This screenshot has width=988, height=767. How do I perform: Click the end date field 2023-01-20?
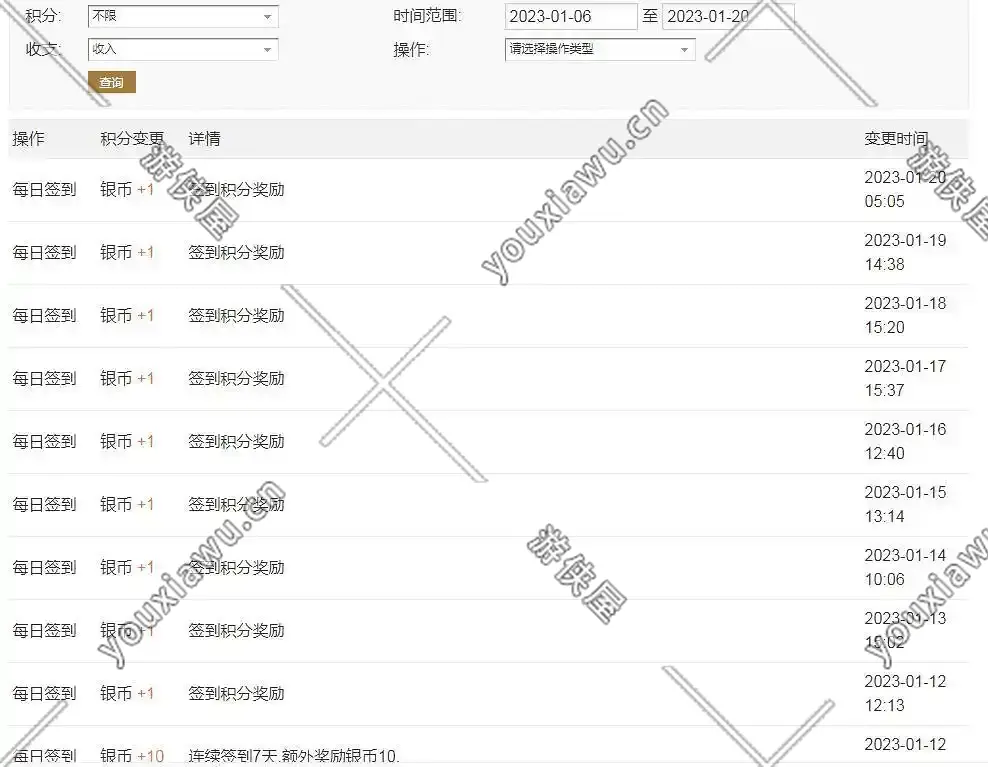(727, 17)
